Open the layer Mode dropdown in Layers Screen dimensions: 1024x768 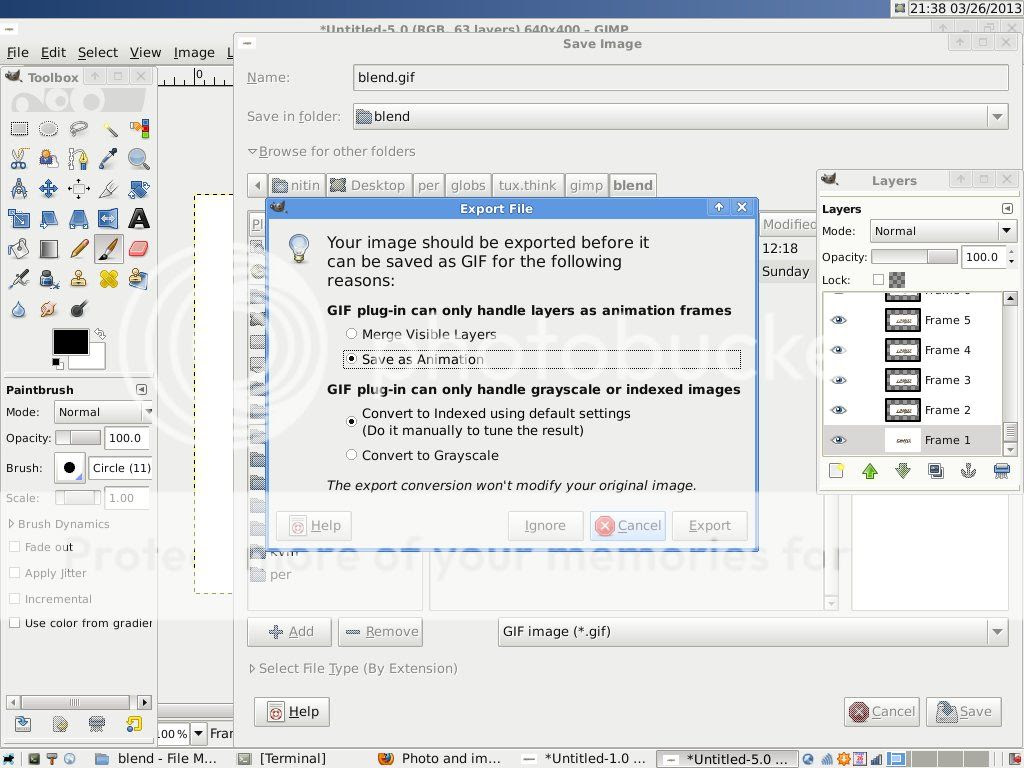943,231
